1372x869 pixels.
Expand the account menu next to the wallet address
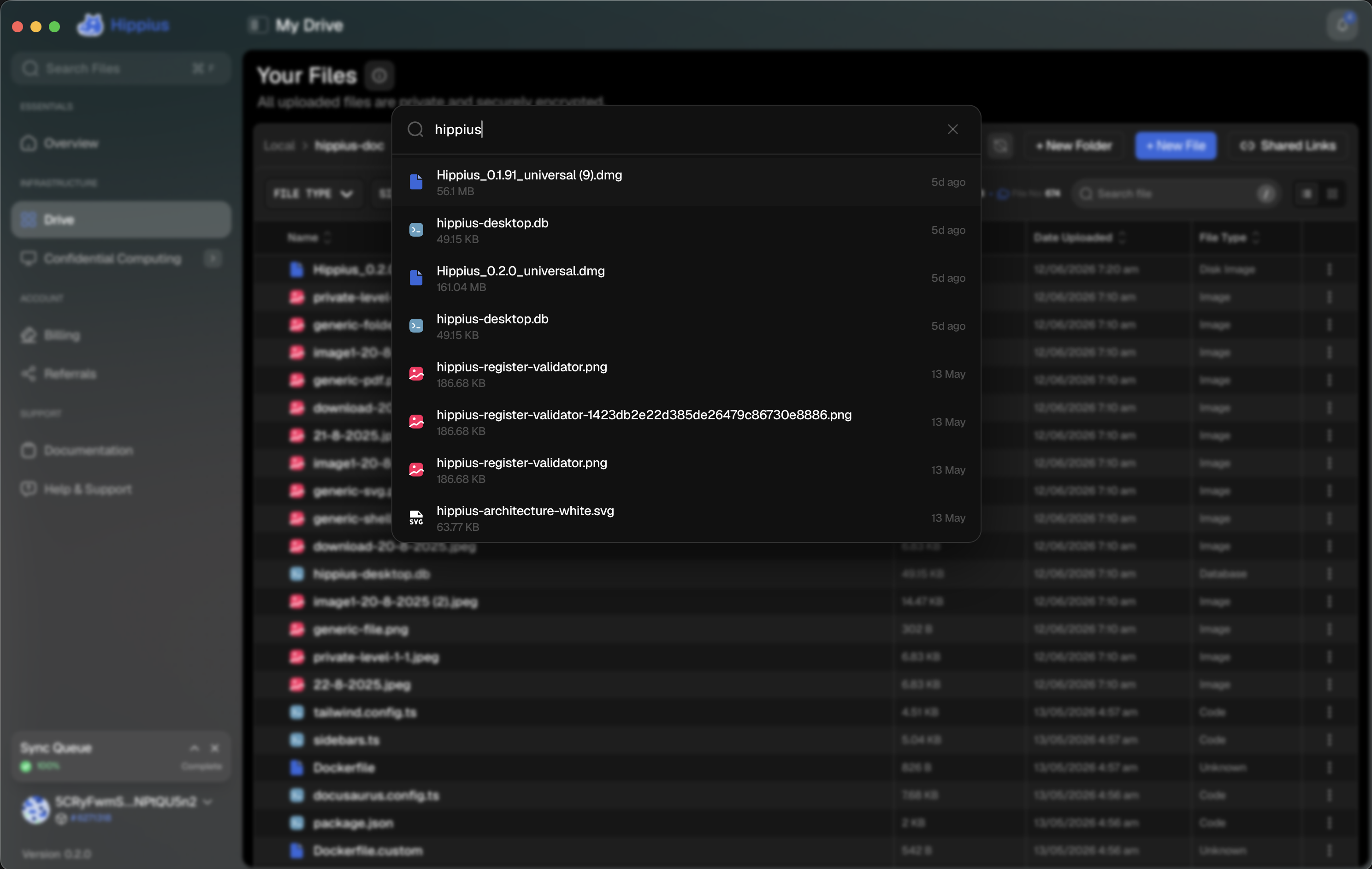point(208,802)
